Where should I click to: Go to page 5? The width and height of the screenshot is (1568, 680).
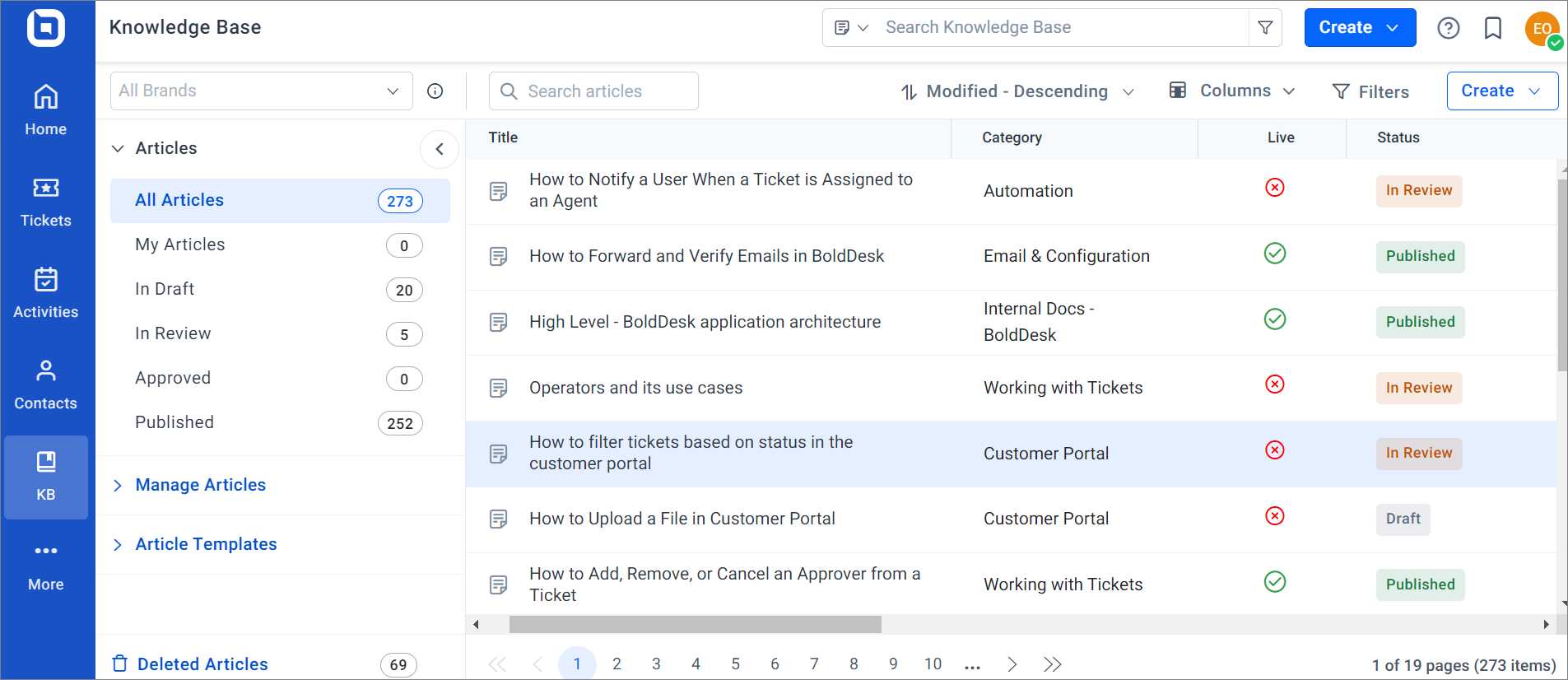(735, 664)
